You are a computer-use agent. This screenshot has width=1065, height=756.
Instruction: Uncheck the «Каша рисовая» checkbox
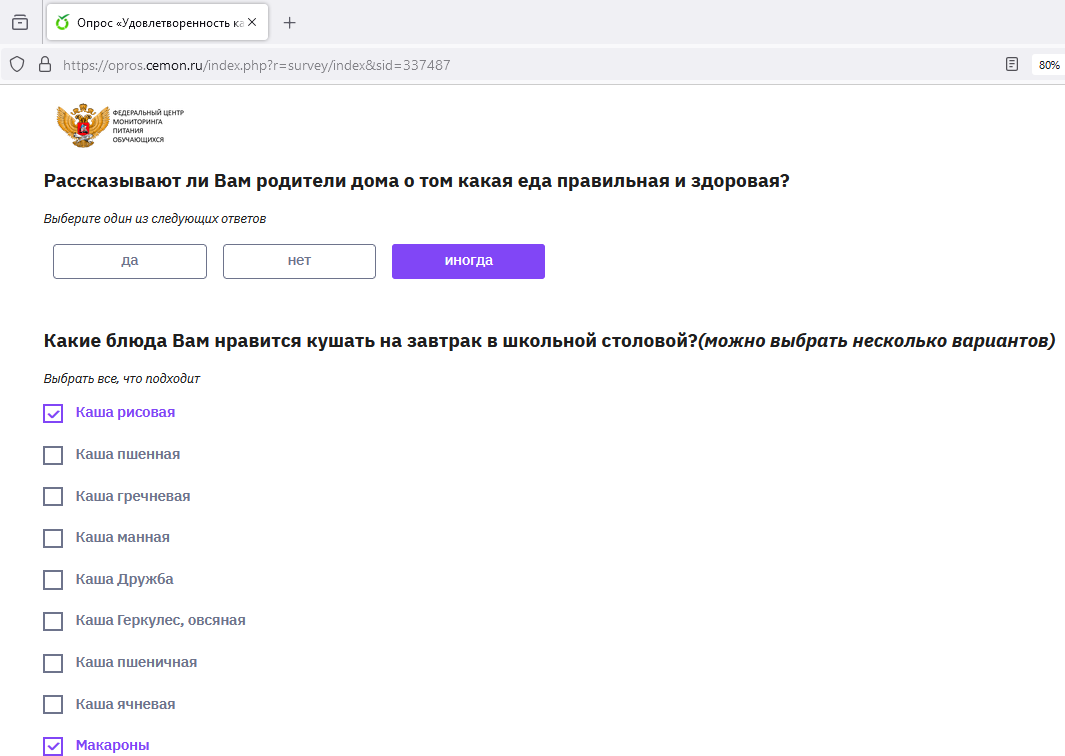53,413
